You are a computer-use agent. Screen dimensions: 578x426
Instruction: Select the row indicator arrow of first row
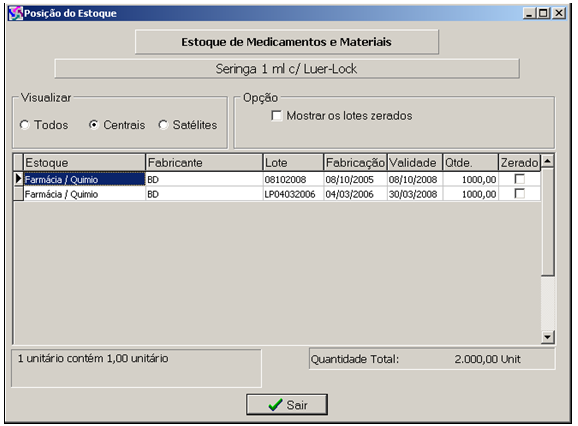click(x=18, y=179)
